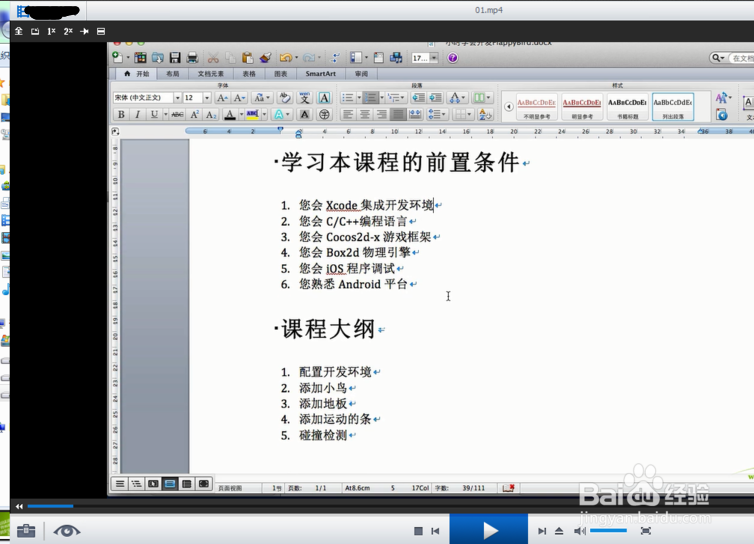Open the zoom percentage dropdown
The height and width of the screenshot is (544, 754).
434,58
